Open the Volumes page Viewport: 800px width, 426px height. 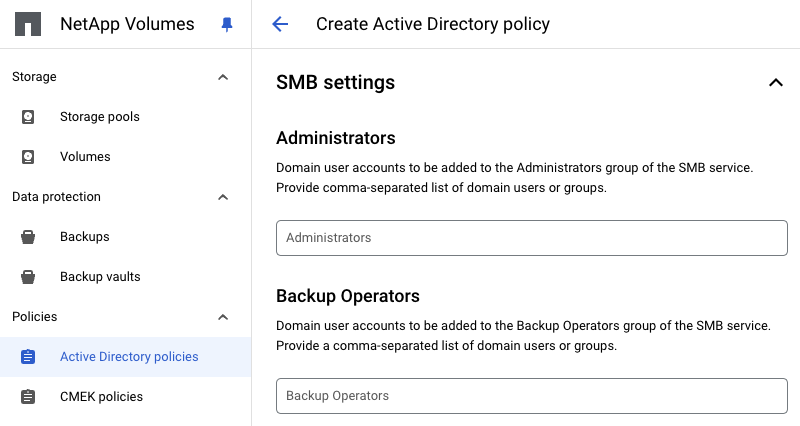coord(85,157)
